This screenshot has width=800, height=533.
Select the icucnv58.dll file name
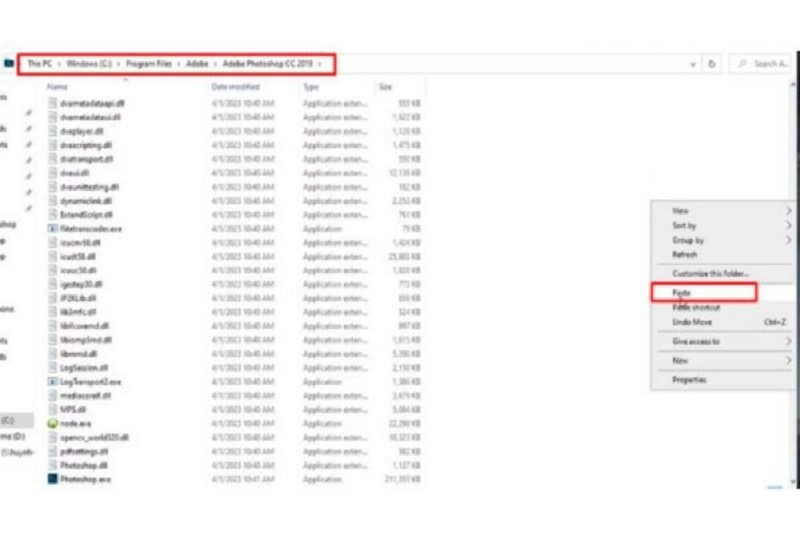coord(80,243)
